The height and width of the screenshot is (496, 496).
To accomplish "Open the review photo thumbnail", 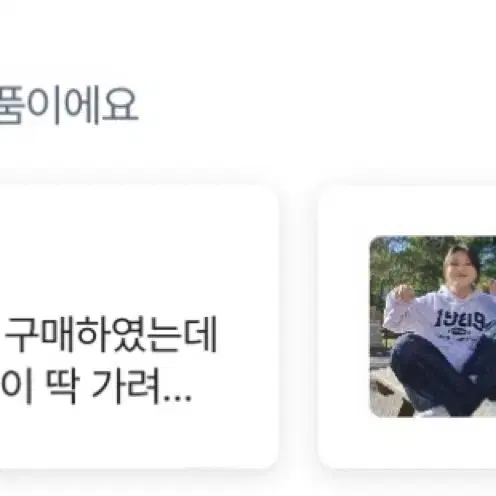I will tap(433, 326).
